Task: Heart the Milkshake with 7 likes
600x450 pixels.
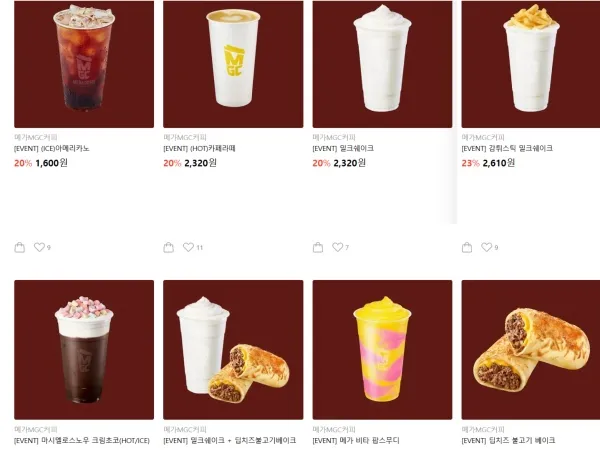Action: (338, 247)
